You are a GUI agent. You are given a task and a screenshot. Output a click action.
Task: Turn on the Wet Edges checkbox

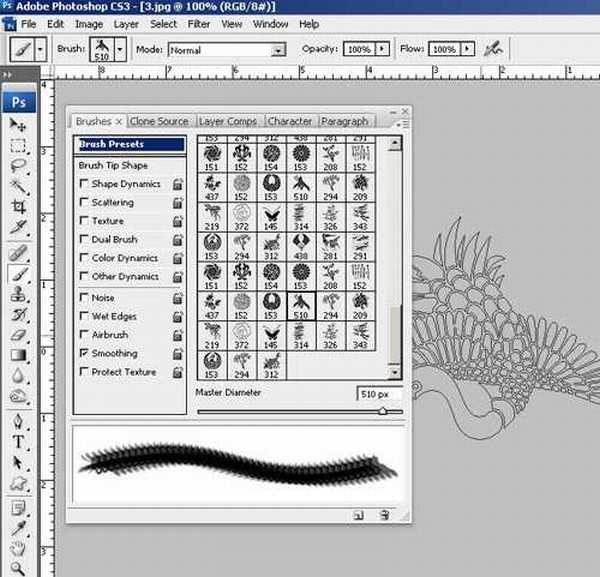[x=84, y=317]
